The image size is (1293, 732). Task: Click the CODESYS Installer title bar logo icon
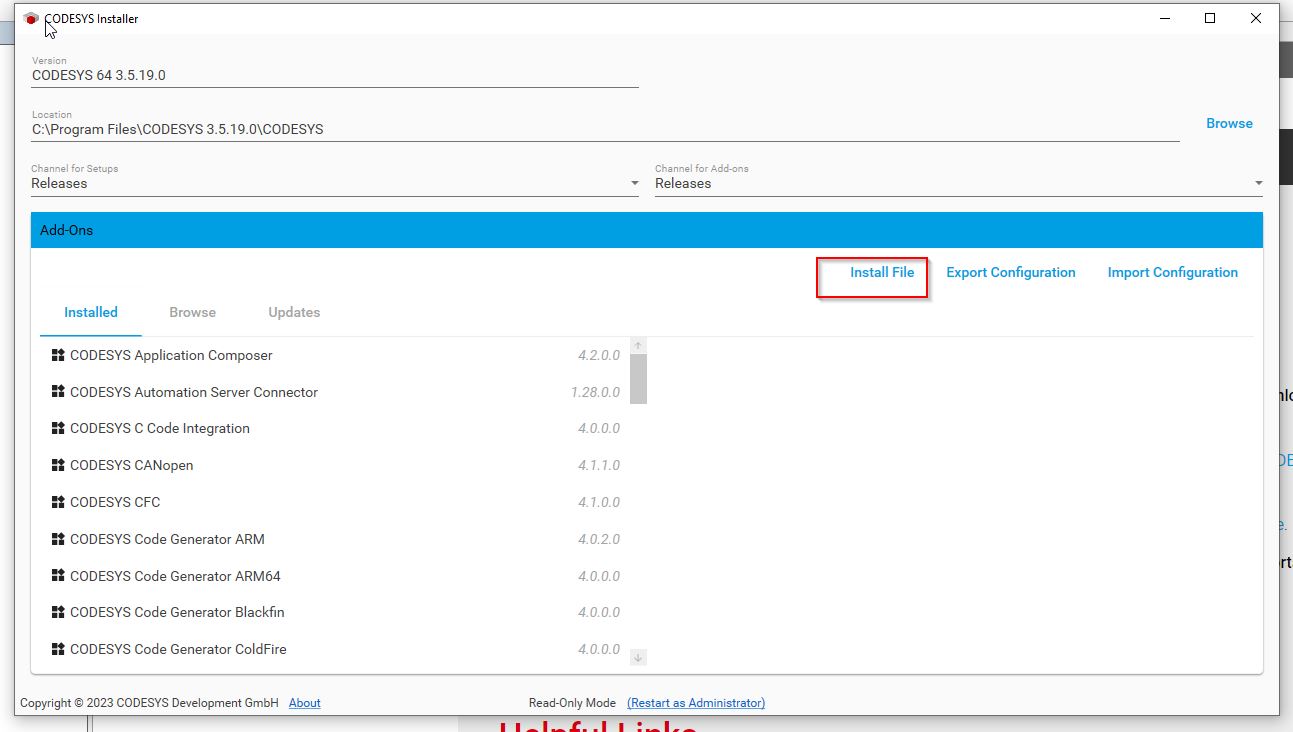click(31, 19)
